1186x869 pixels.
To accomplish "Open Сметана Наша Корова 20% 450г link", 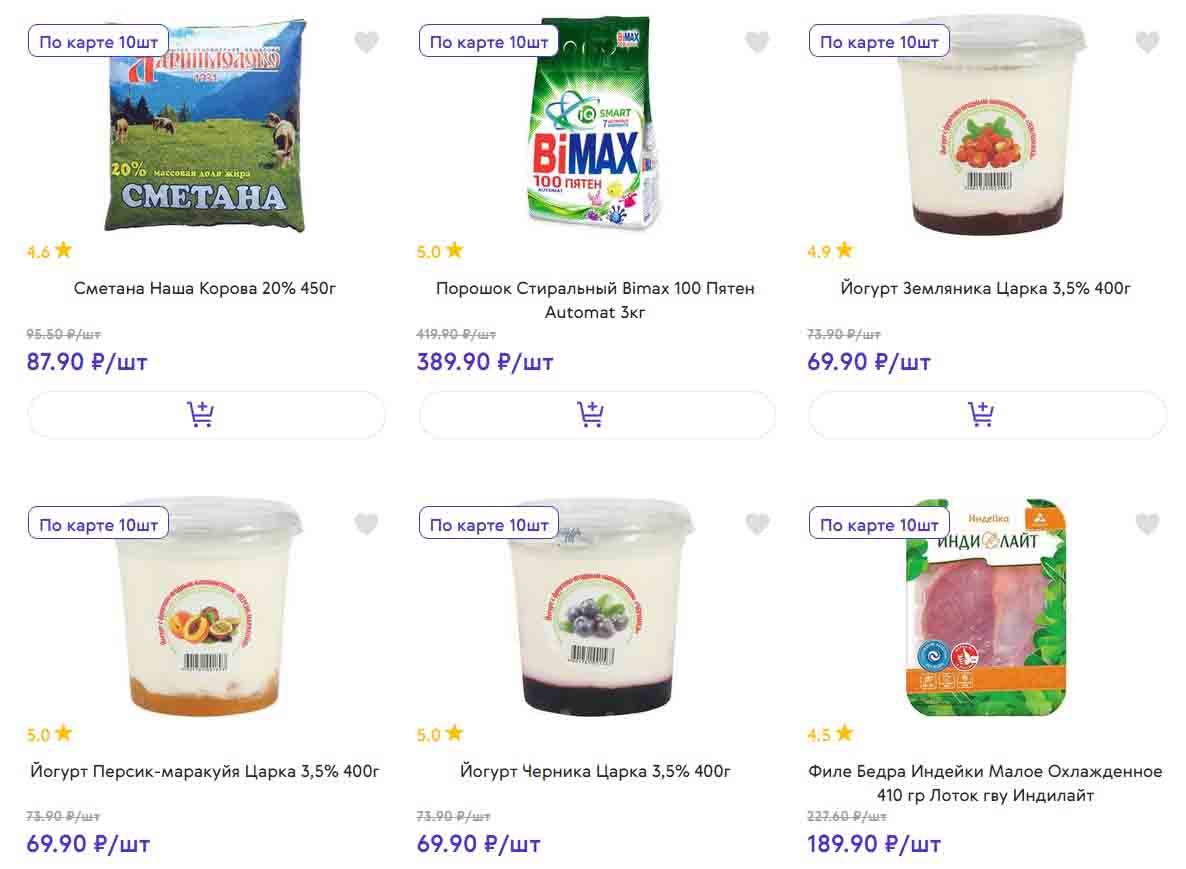I will (x=205, y=289).
